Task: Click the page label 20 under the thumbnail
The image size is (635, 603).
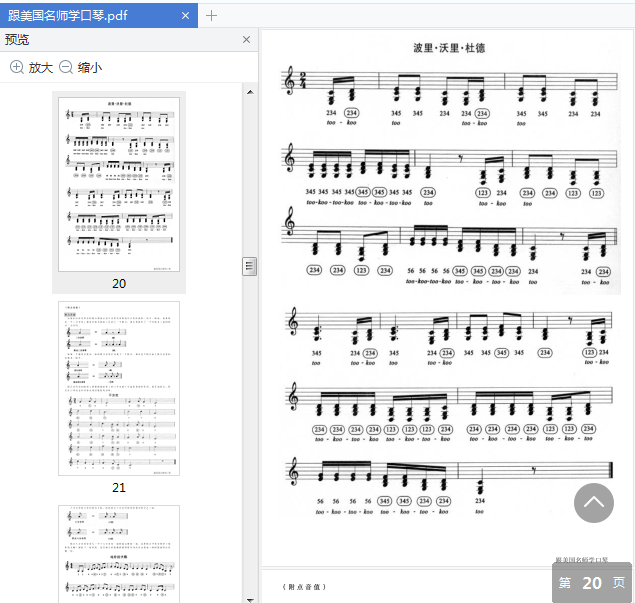Action: click(x=119, y=283)
